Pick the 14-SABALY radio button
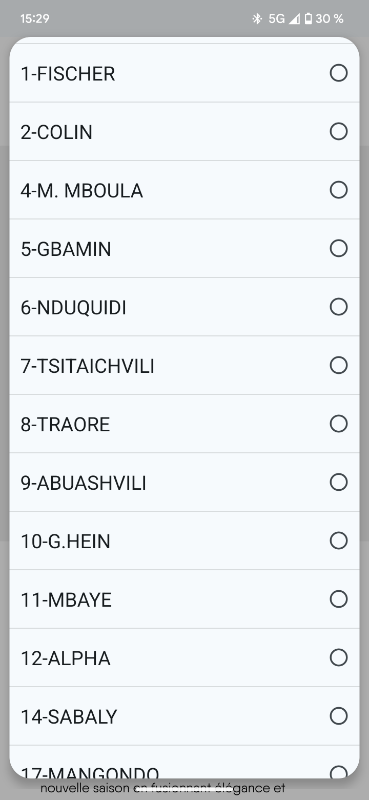Screen dimensions: 369x800 [338, 716]
